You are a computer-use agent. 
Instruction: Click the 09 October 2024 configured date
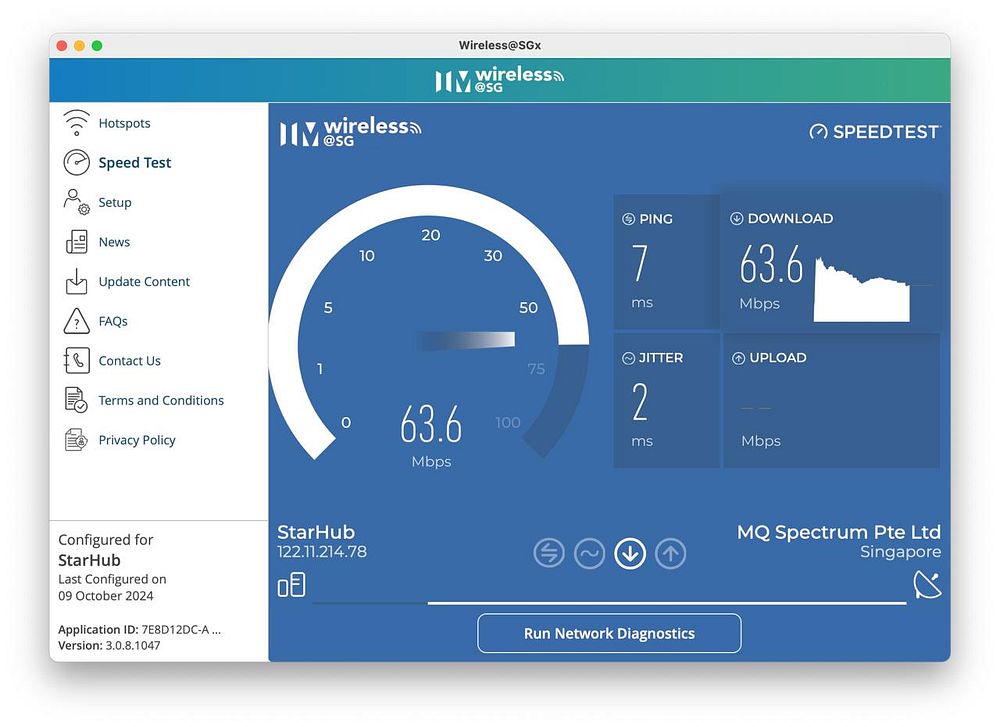(106, 596)
